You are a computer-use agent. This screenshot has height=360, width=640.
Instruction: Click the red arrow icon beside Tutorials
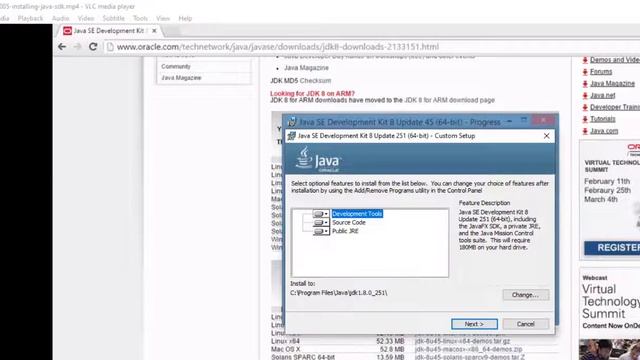585,119
